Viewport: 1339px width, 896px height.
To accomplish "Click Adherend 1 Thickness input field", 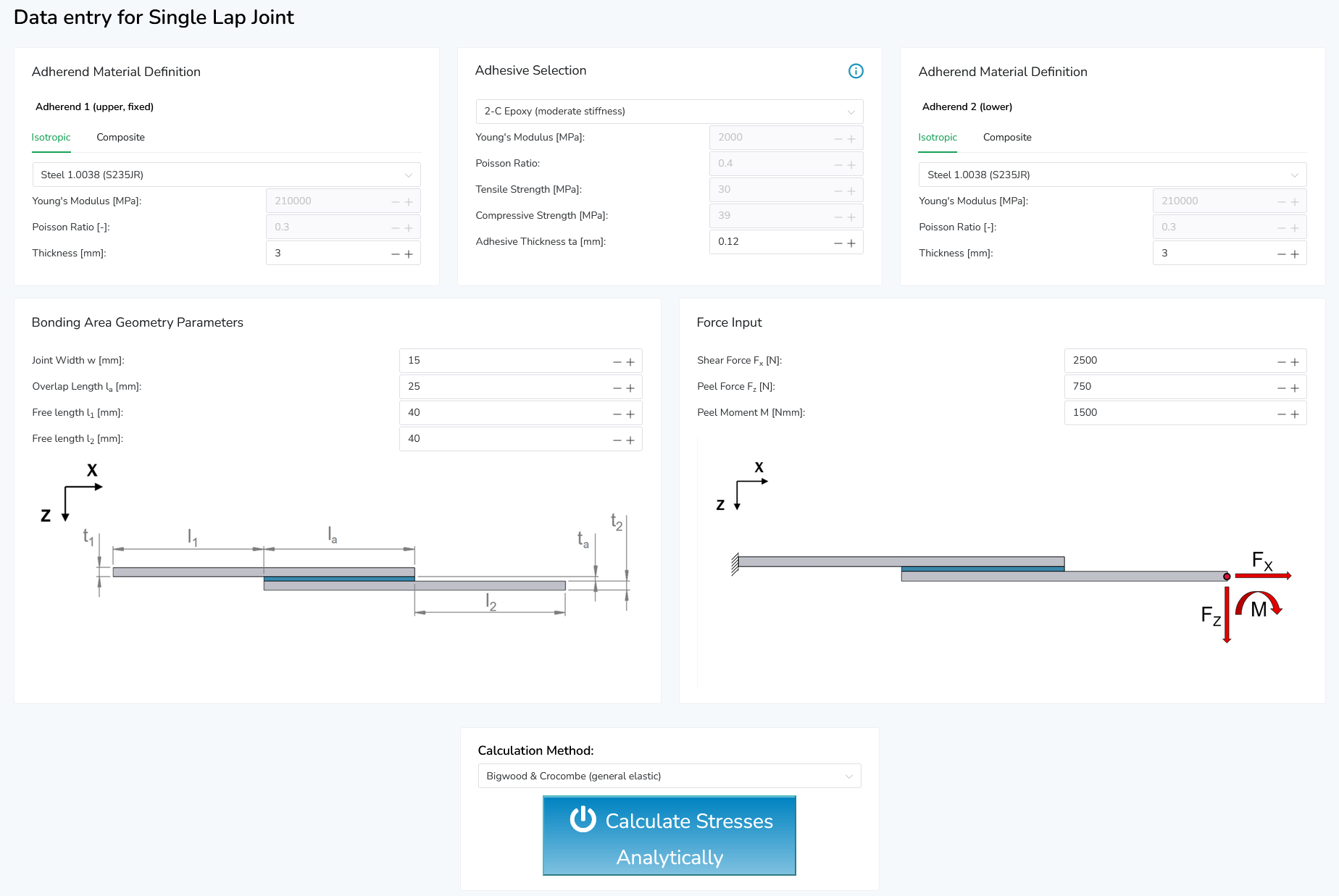I will pyautogui.click(x=343, y=254).
